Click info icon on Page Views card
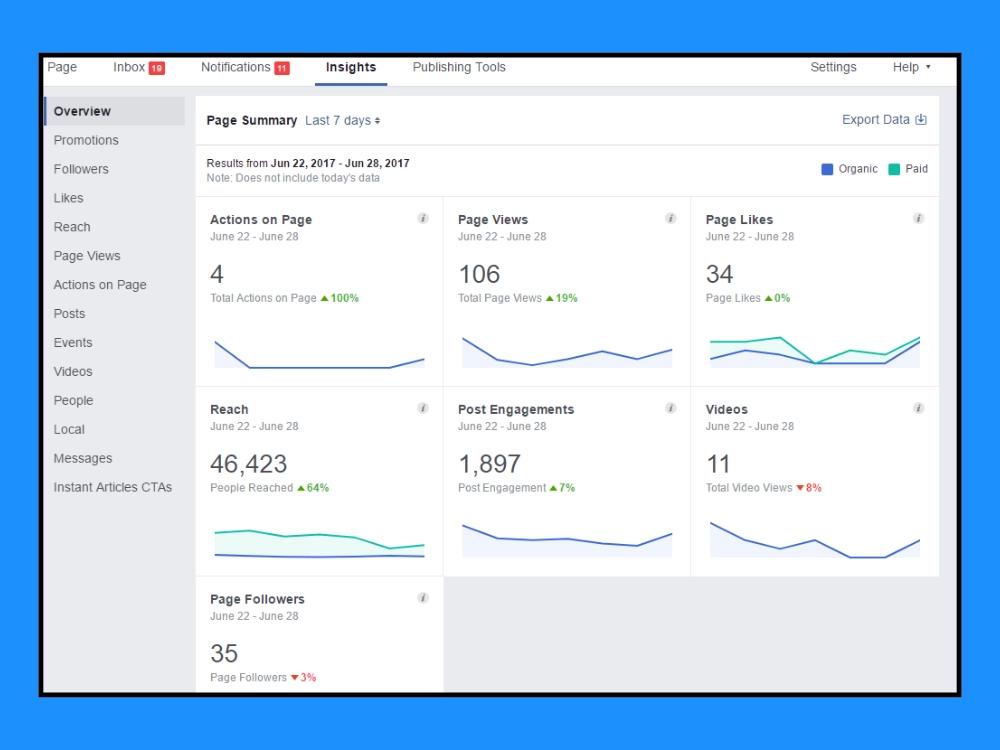1000x750 pixels. 670,219
